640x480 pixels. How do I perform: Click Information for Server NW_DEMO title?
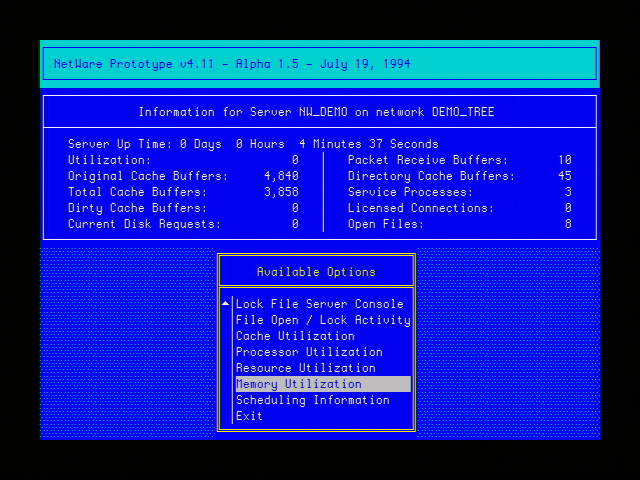(316, 112)
